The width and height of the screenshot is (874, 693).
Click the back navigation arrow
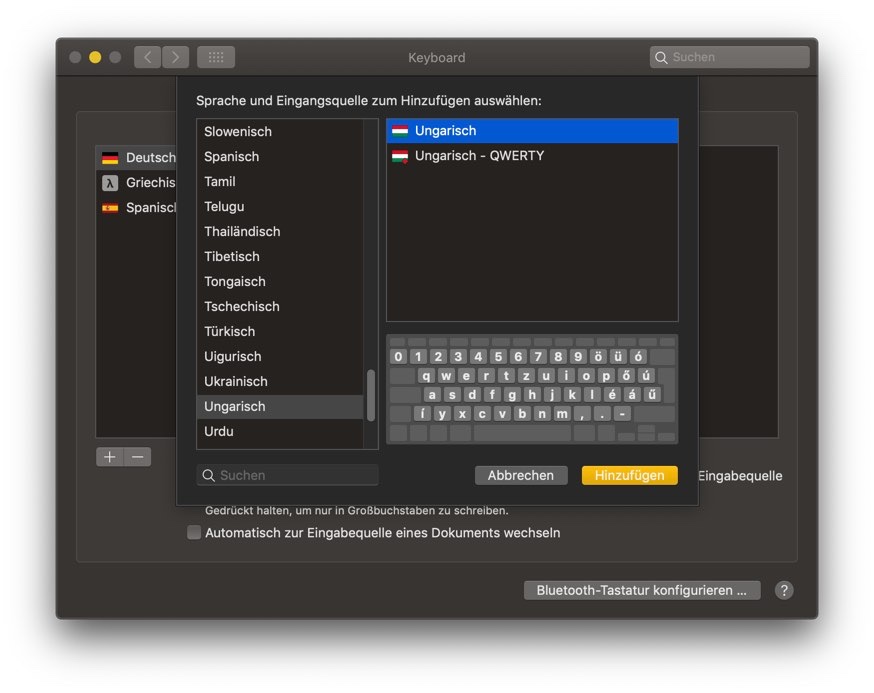coord(148,57)
